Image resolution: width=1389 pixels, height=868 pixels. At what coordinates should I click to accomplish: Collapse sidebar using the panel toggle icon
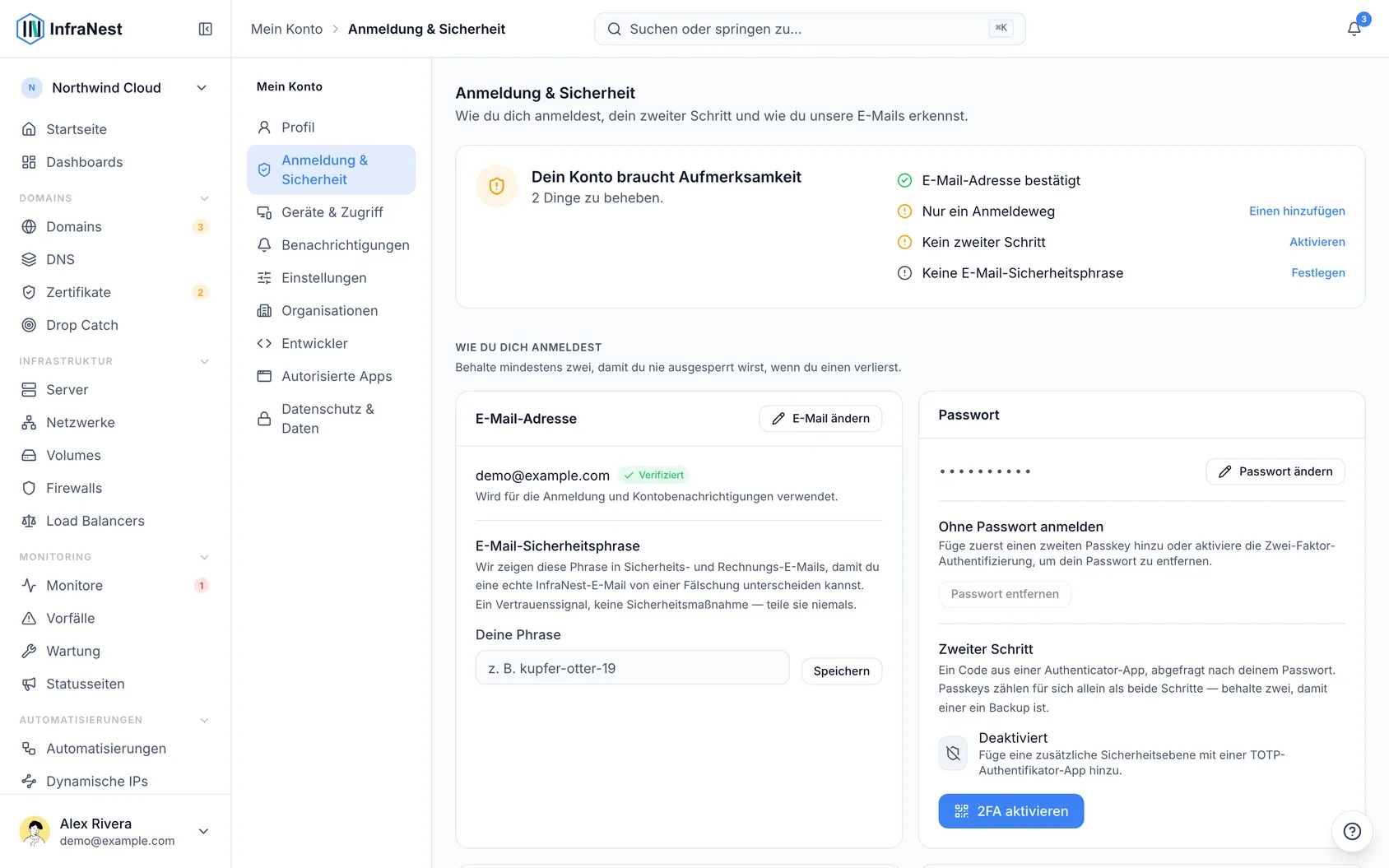coord(206,29)
